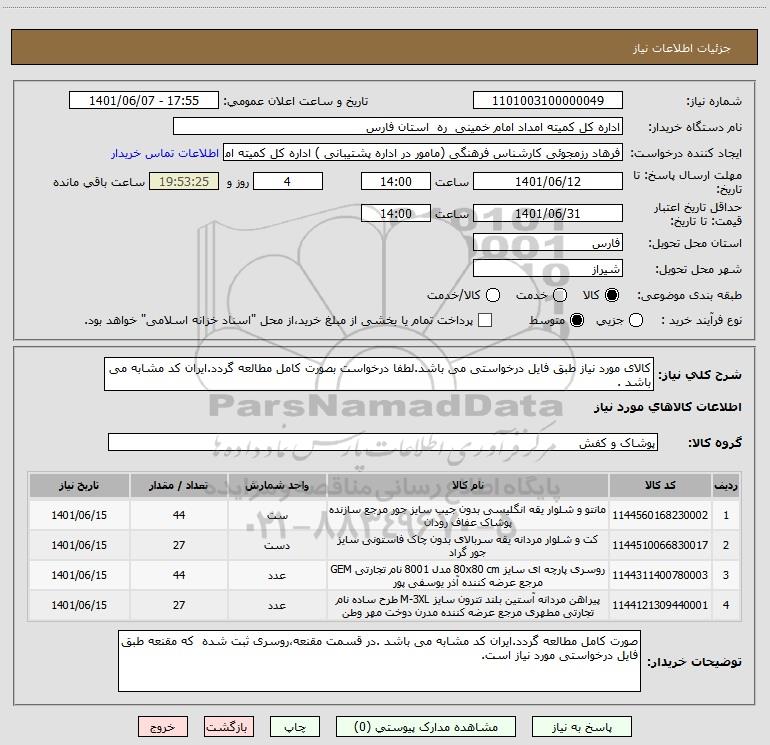Screen dimensions: 770x745
Task: Click product code 1144121309440001
Action: (x=660, y=605)
